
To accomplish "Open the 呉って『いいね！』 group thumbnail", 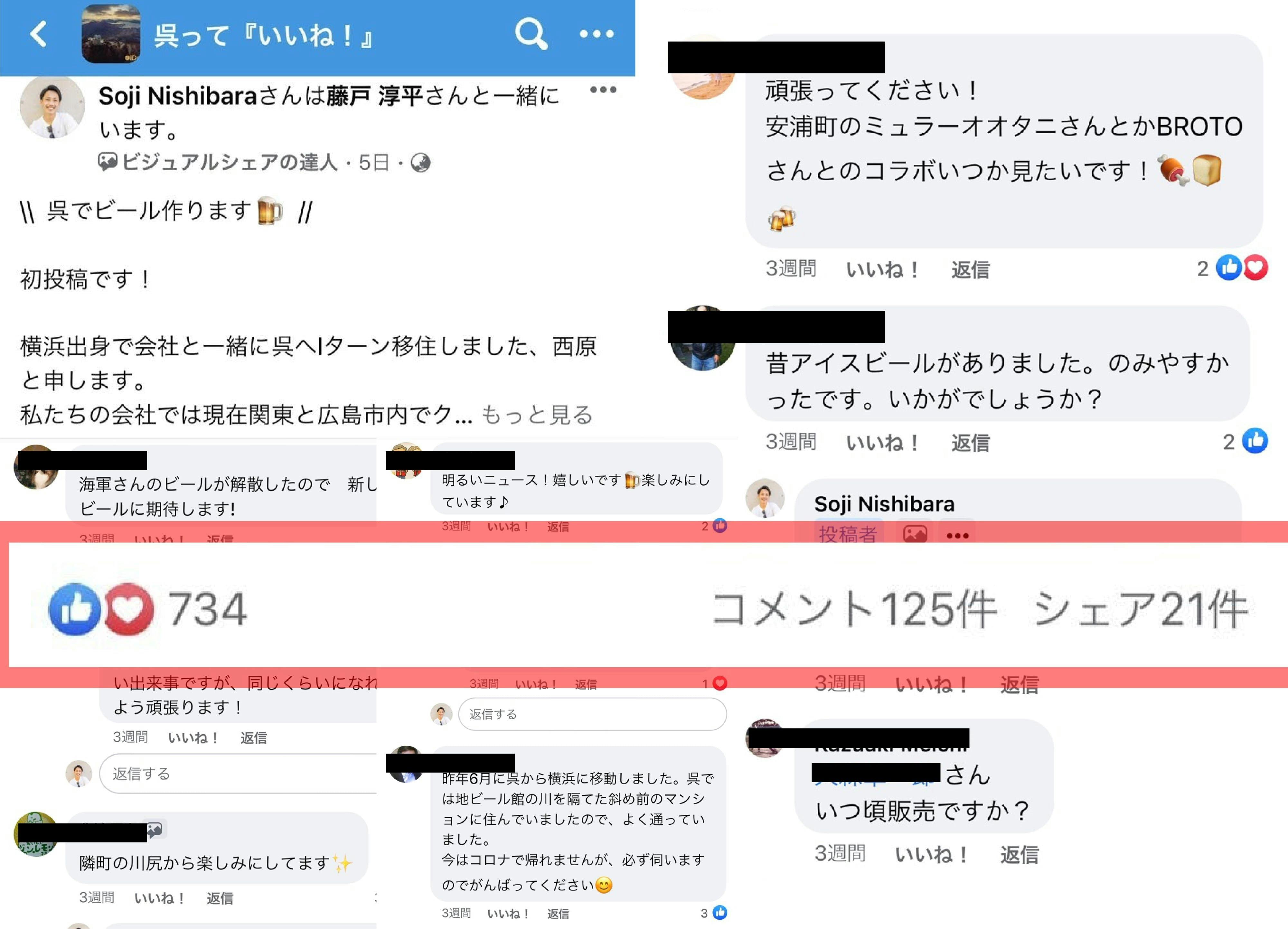I will click(111, 34).
